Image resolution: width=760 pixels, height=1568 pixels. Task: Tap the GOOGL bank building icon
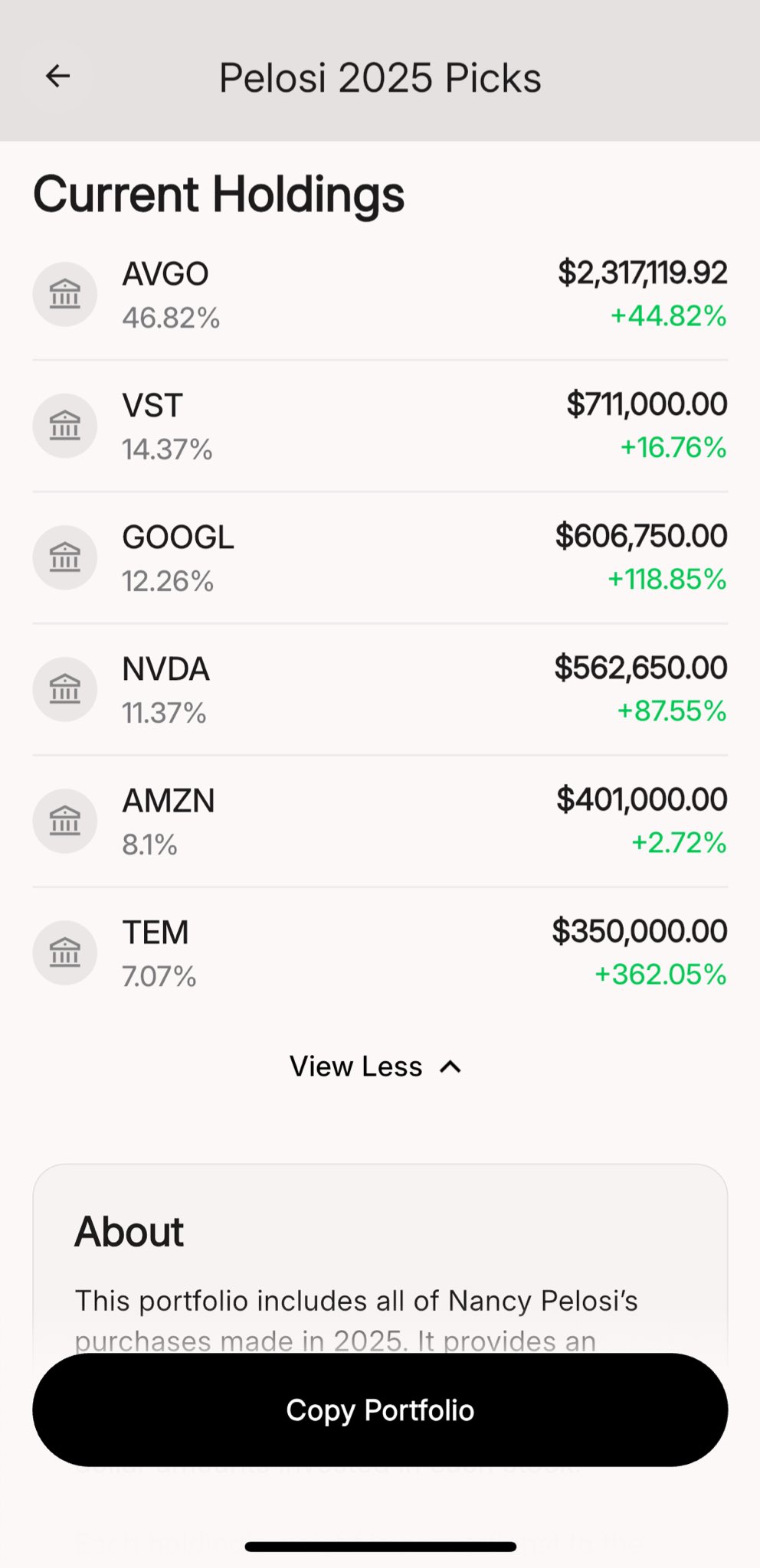pyautogui.click(x=65, y=557)
